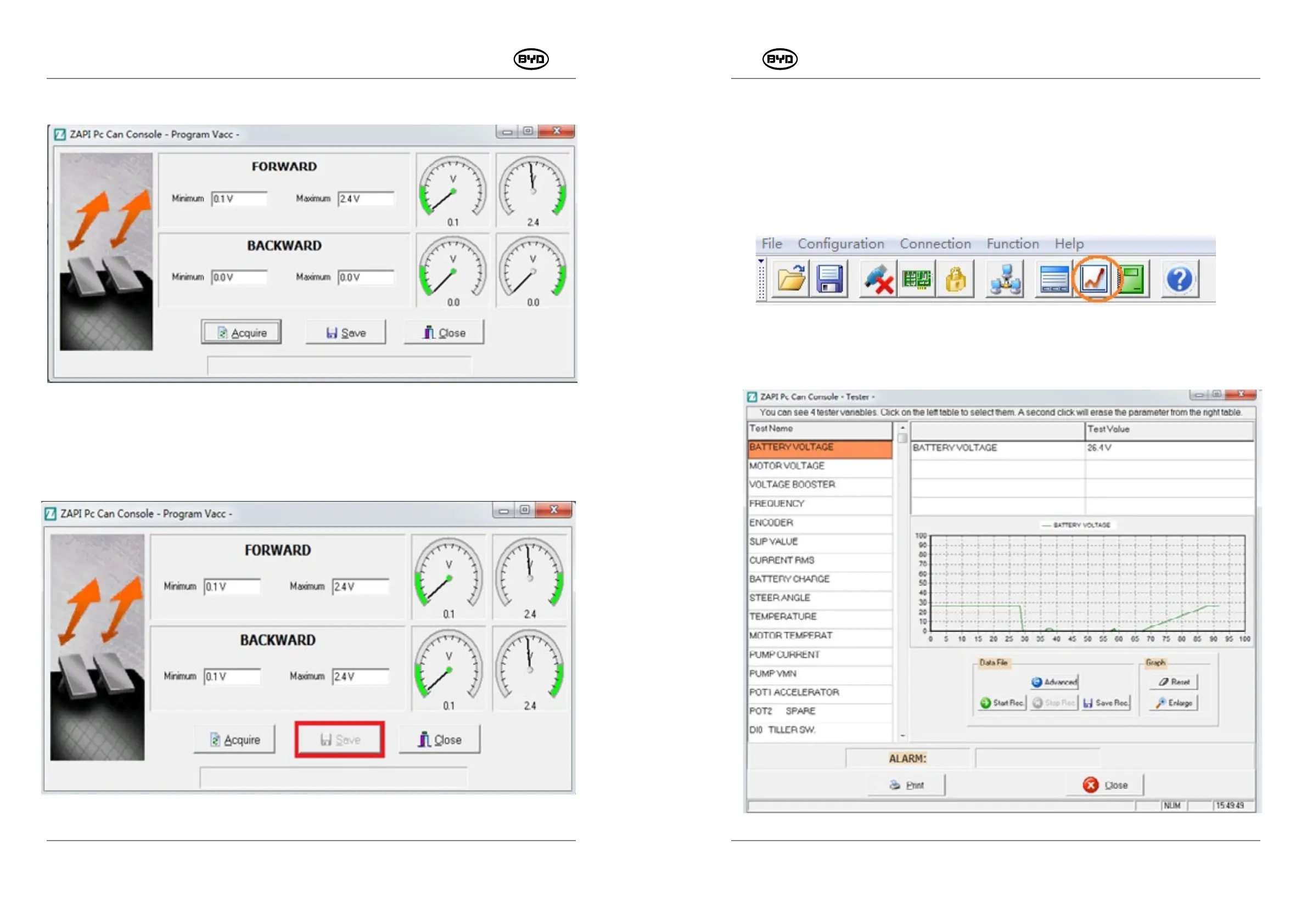Image resolution: width=1307 pixels, height=924 pixels.
Task: Click the USB disconnect icon with red X
Action: 878,279
